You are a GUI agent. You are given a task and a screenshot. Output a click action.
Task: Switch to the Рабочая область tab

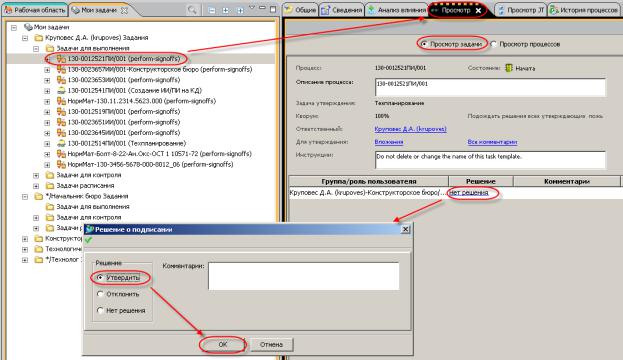[x=35, y=10]
